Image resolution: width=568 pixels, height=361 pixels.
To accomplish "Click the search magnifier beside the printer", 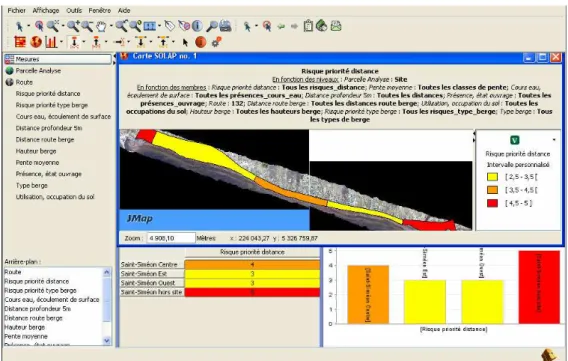I will point(212,26).
